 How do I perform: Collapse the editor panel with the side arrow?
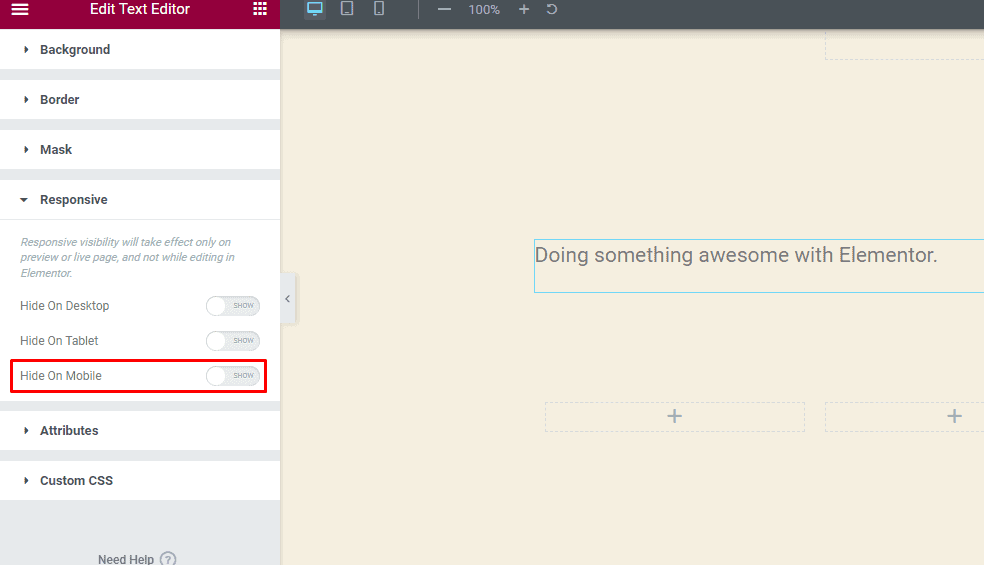click(x=287, y=299)
